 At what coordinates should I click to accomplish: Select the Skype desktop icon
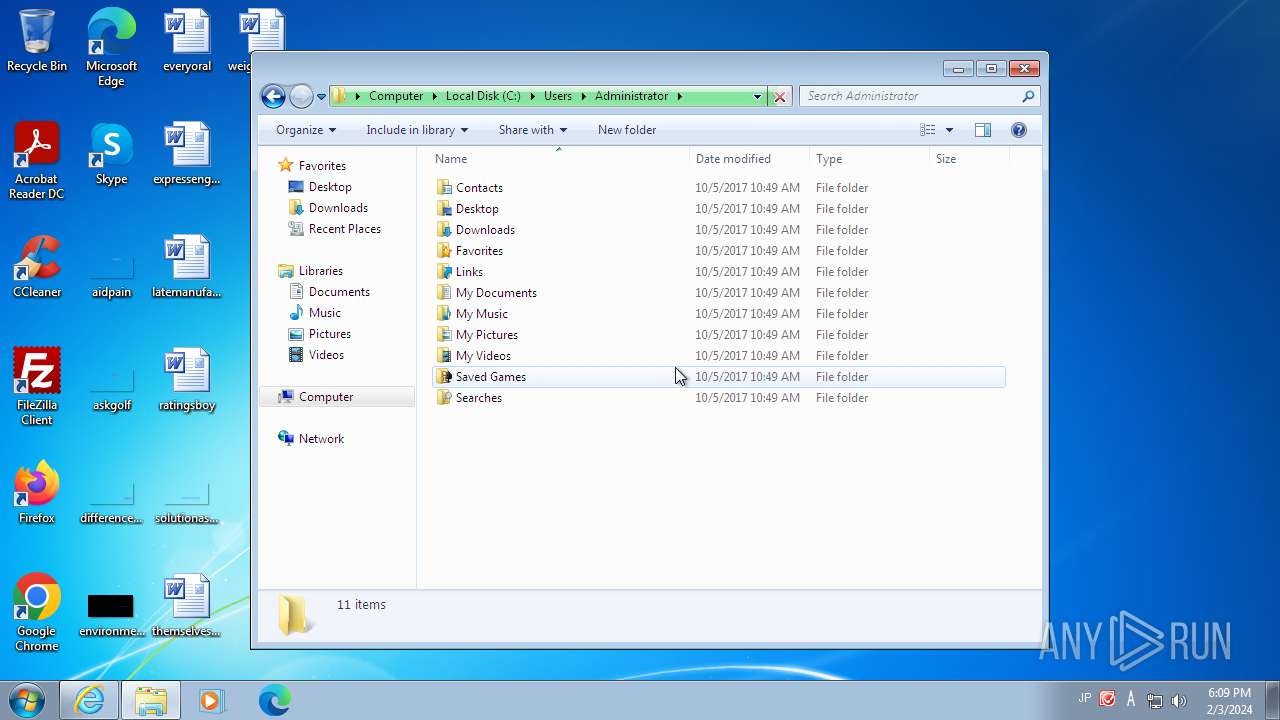tap(111, 154)
